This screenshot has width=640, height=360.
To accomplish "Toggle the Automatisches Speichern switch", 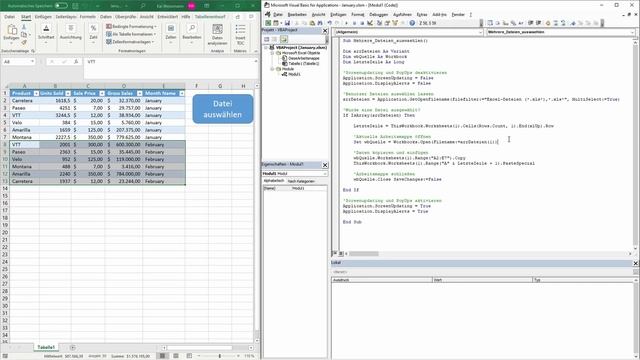I will (61, 6).
